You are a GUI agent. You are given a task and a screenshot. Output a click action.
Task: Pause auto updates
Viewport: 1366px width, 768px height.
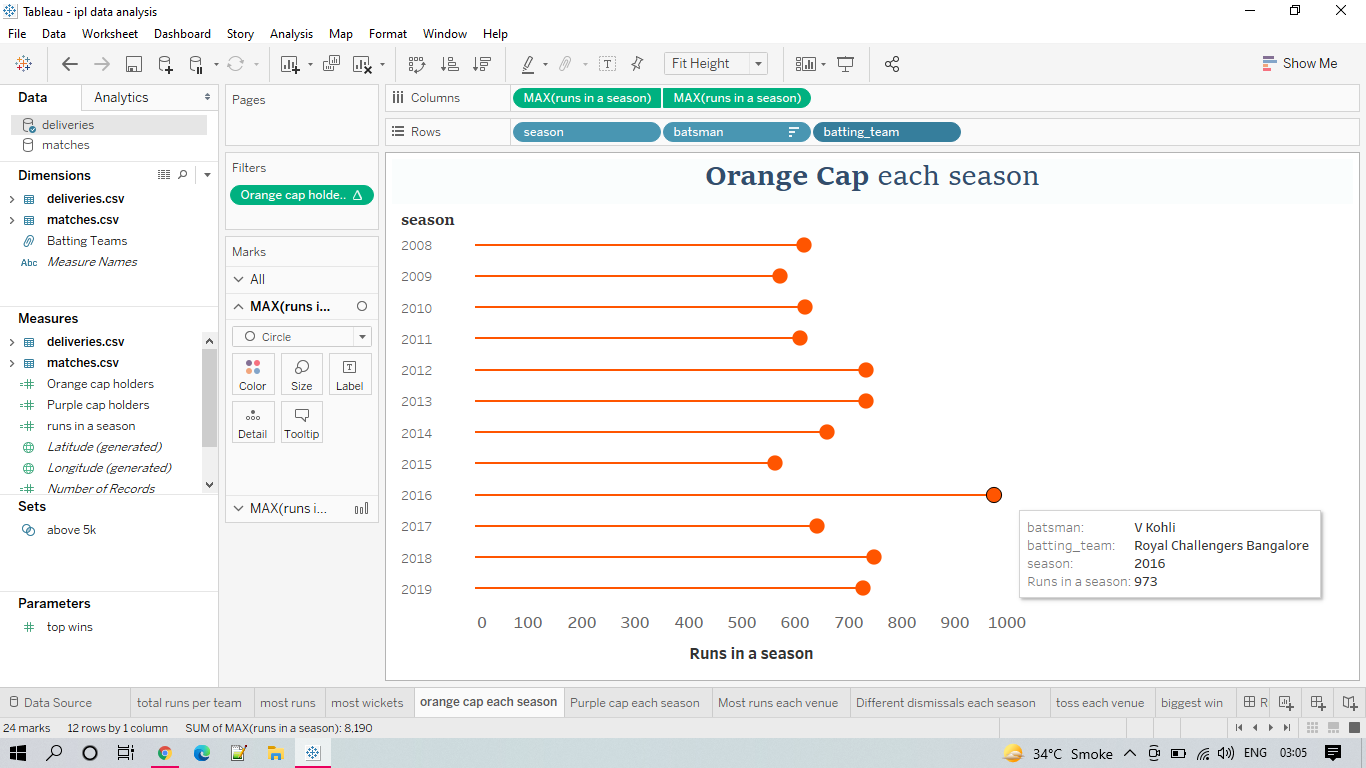pos(194,63)
